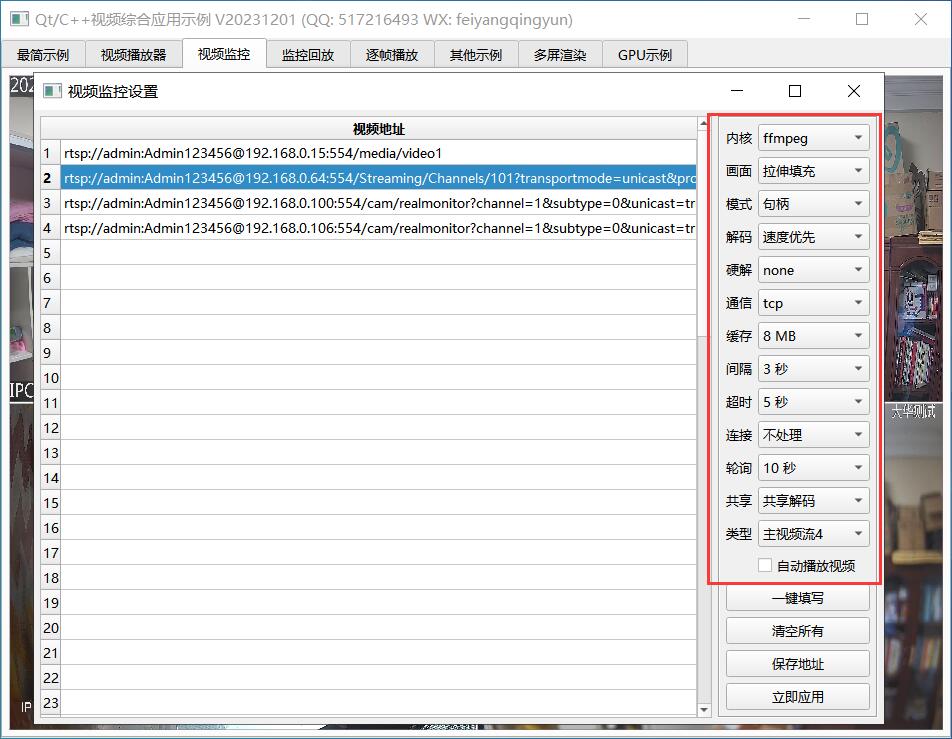This screenshot has height=739, width=952.
Task: Expand the 轮询 10 秒 dropdown
Action: tap(813, 468)
